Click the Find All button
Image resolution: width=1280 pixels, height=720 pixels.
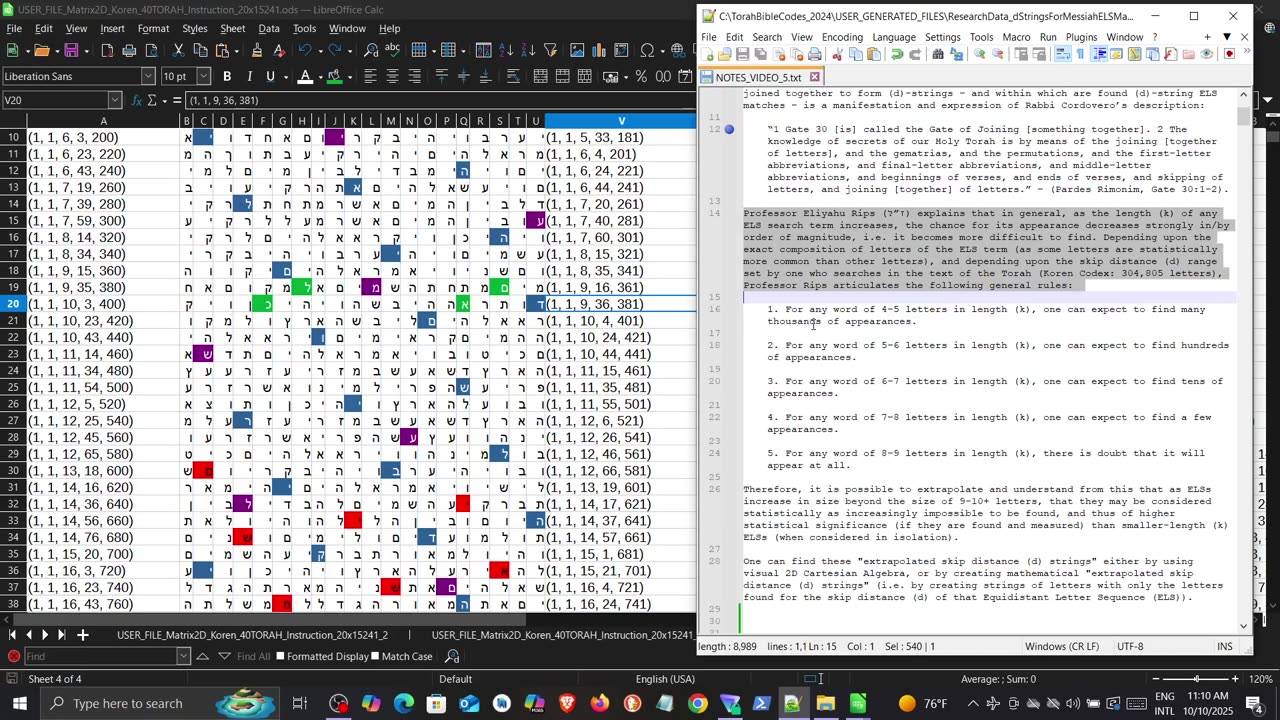pos(253,656)
